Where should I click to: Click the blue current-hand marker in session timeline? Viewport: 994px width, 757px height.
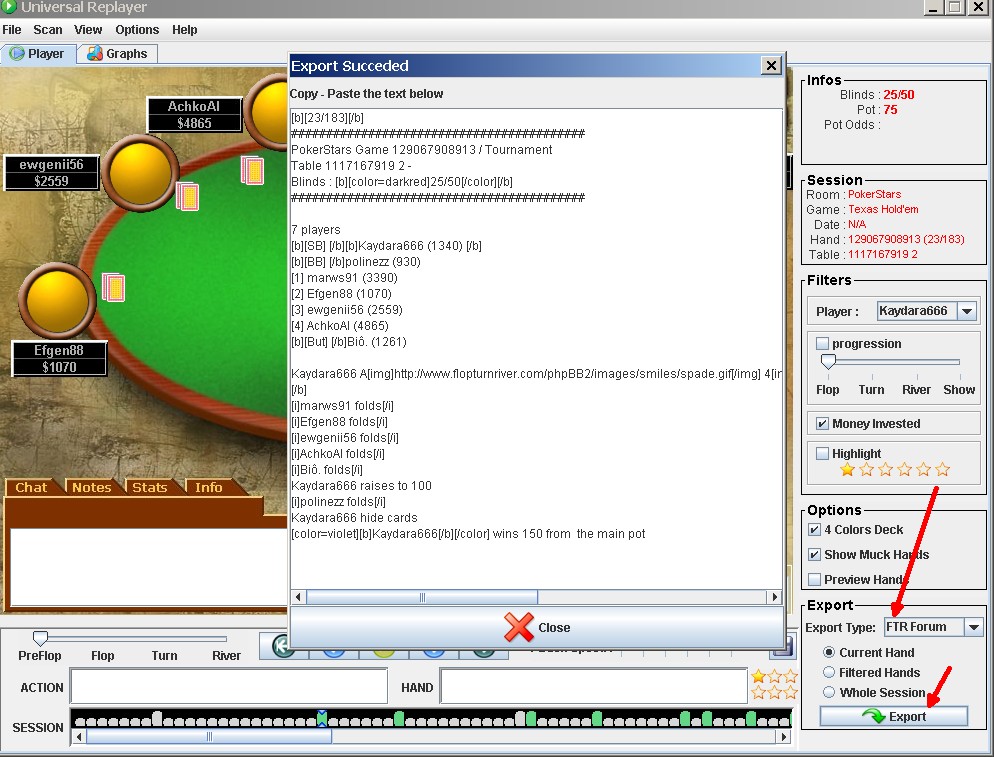[322, 718]
